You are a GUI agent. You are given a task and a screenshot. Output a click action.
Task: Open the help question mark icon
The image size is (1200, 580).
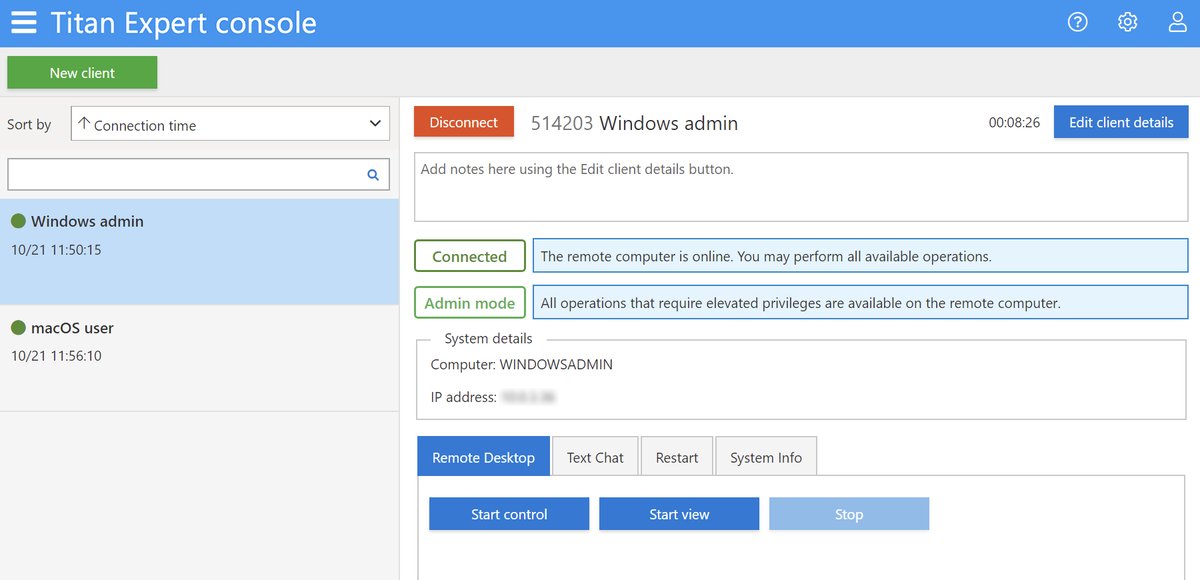pos(1077,22)
